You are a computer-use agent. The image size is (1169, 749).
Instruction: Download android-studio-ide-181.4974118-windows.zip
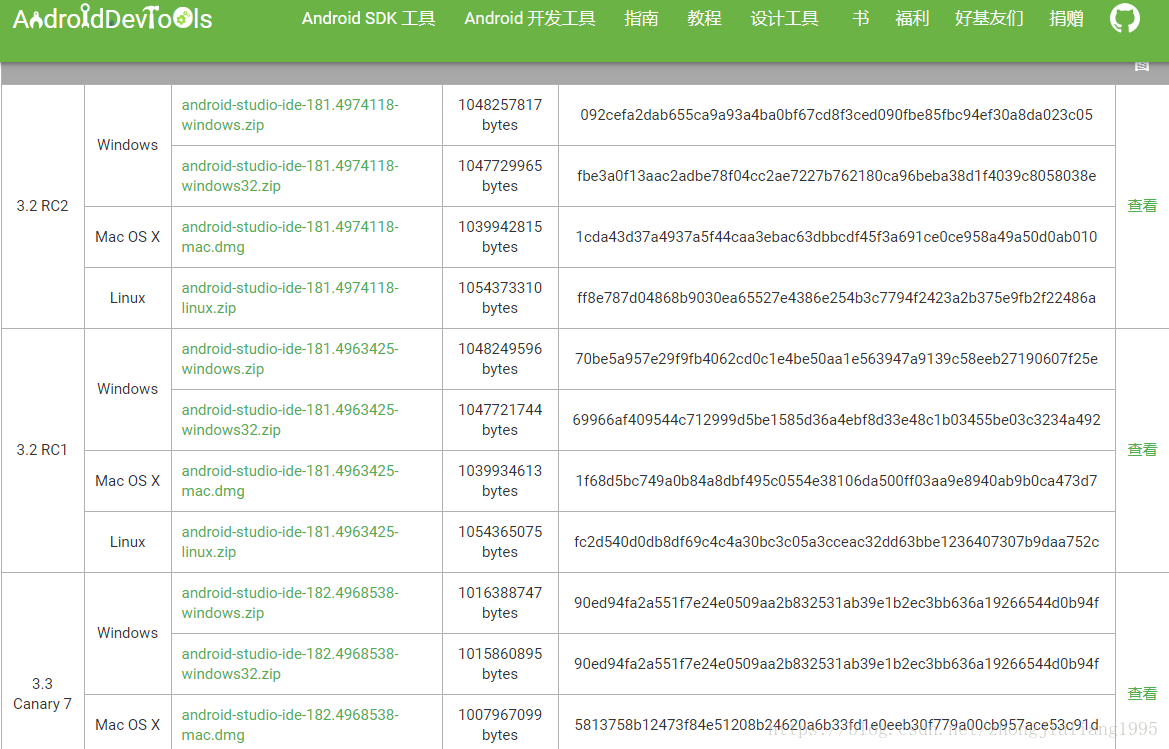290,115
